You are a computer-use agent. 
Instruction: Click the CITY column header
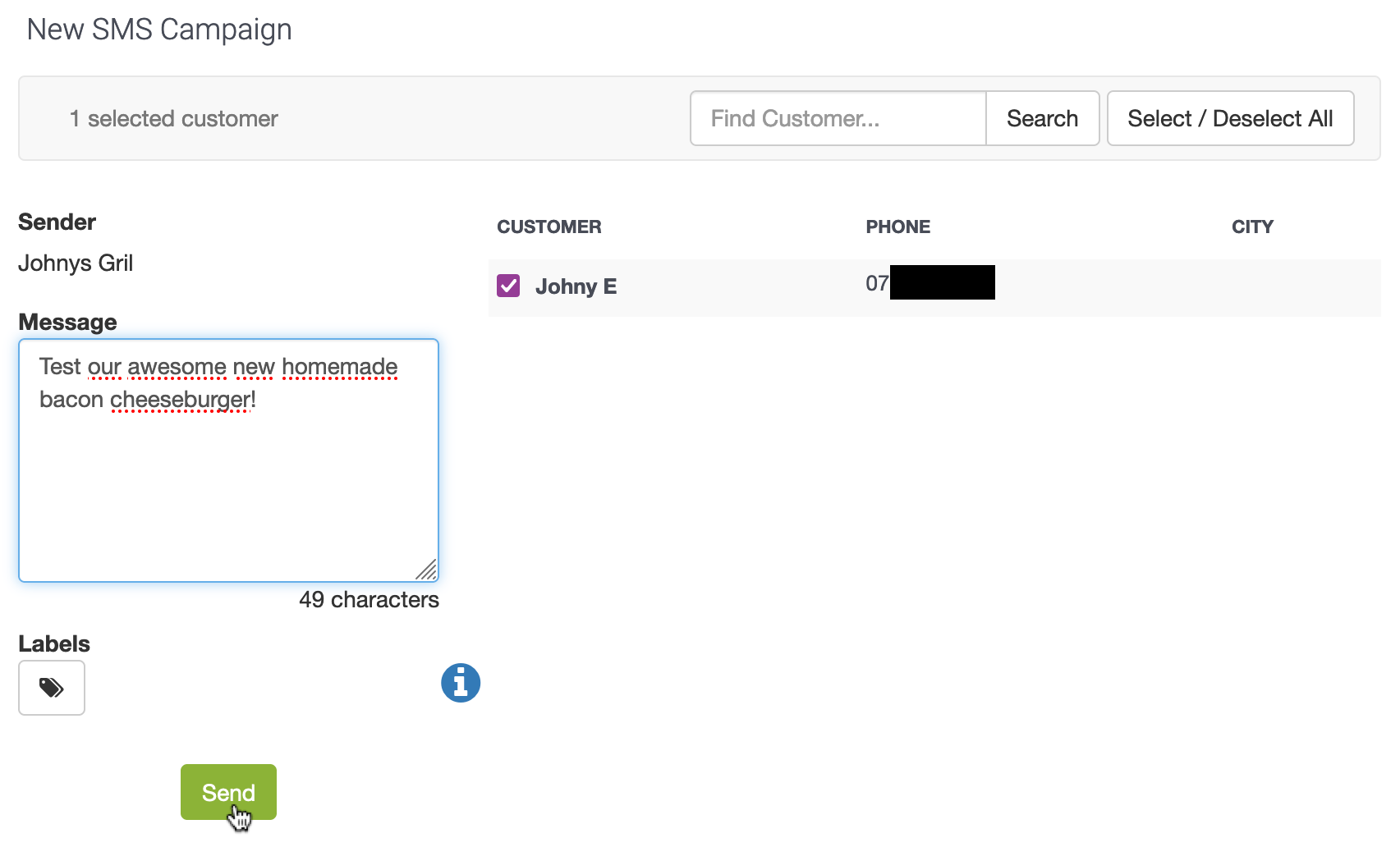point(1251,227)
